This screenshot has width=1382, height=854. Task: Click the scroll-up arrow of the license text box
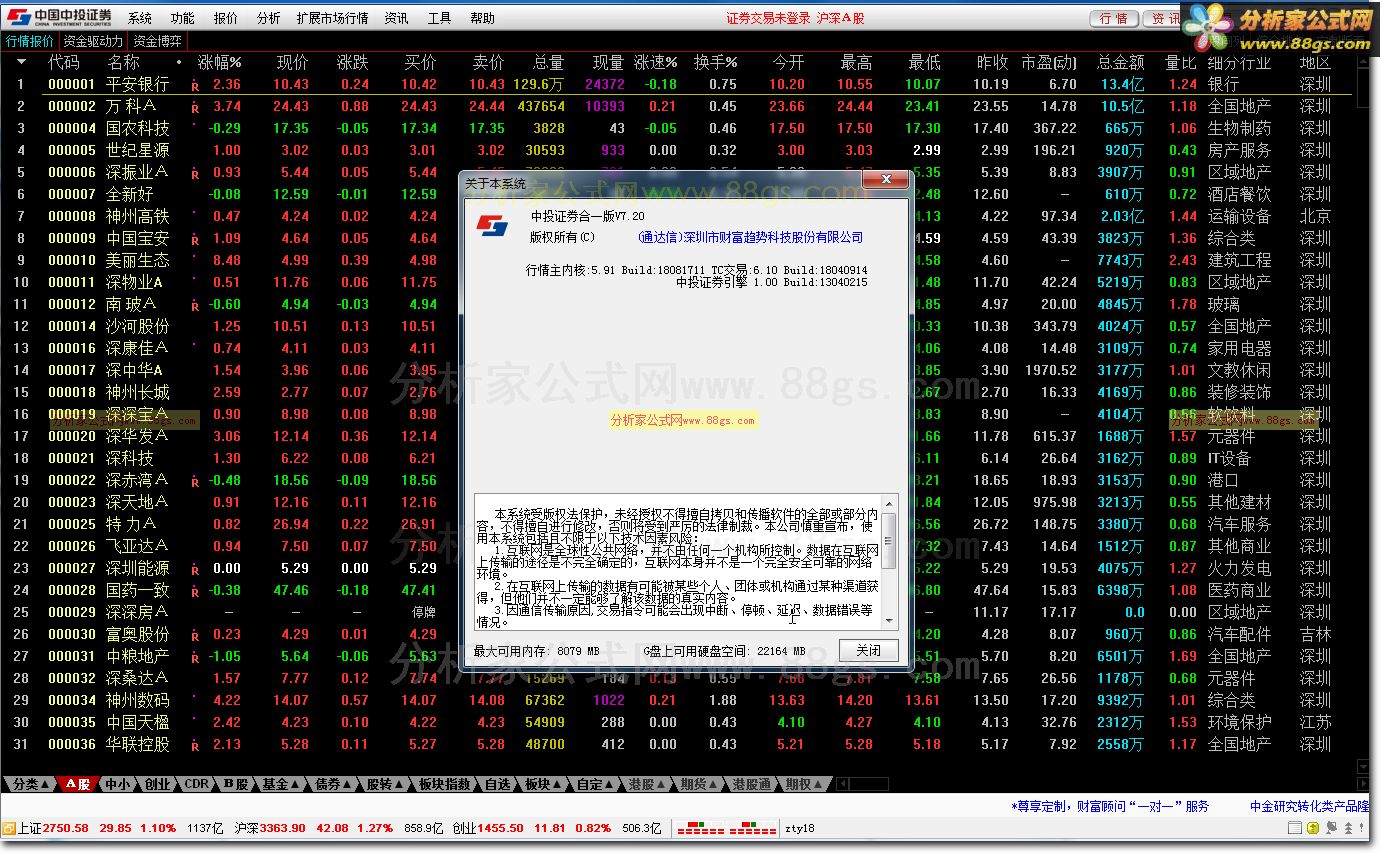click(x=888, y=503)
